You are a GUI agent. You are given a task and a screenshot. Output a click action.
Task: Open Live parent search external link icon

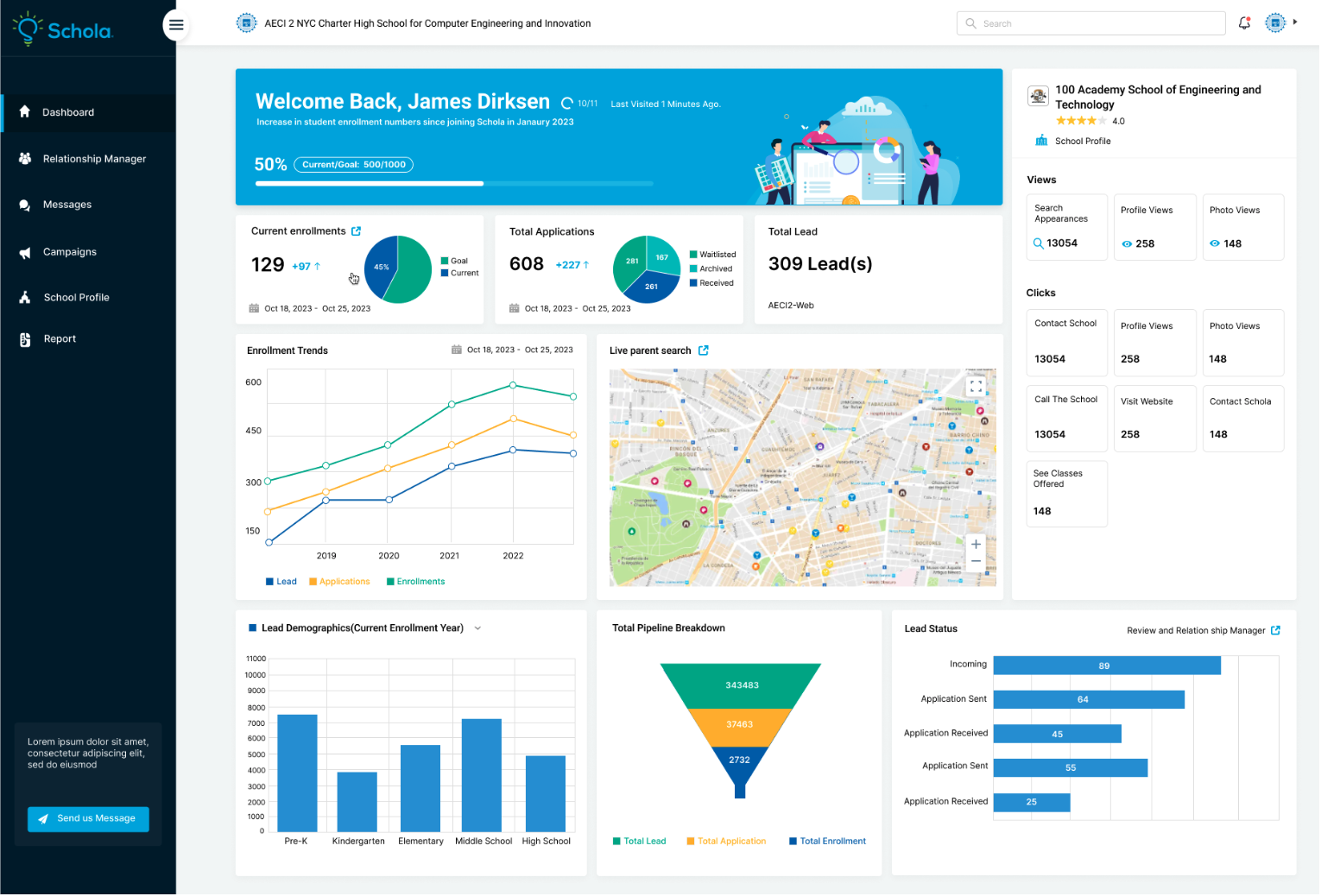point(704,350)
